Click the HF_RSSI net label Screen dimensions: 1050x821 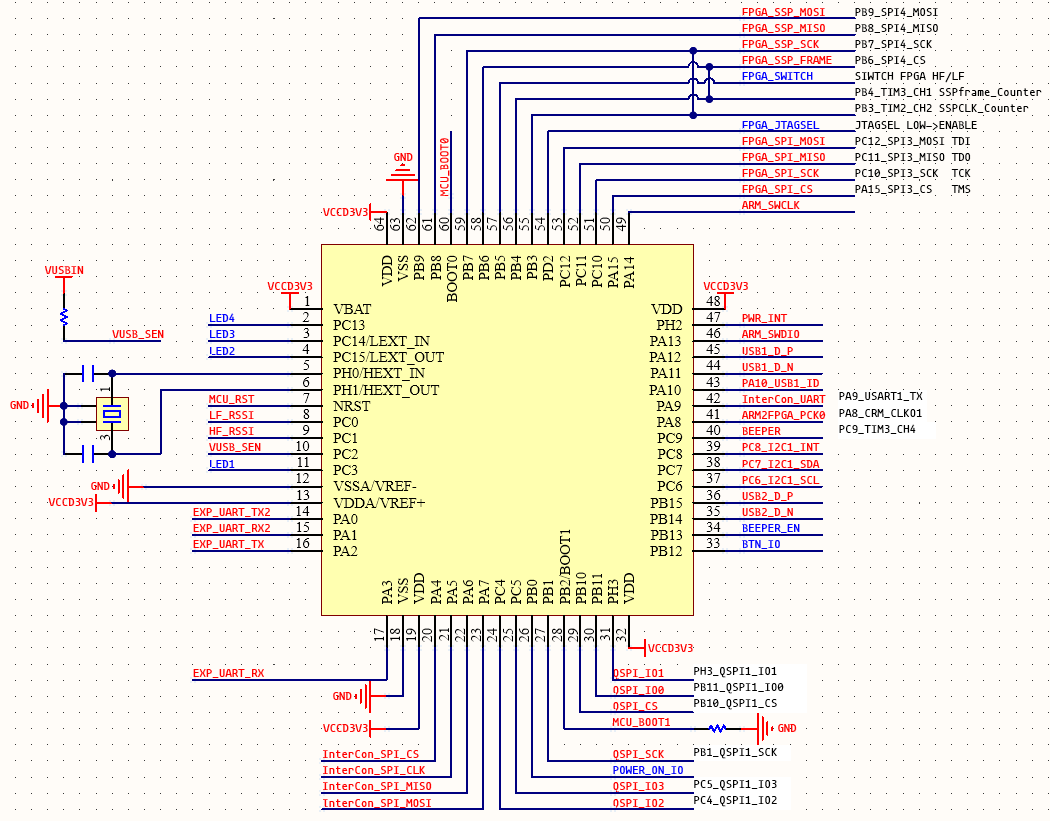tap(231, 431)
